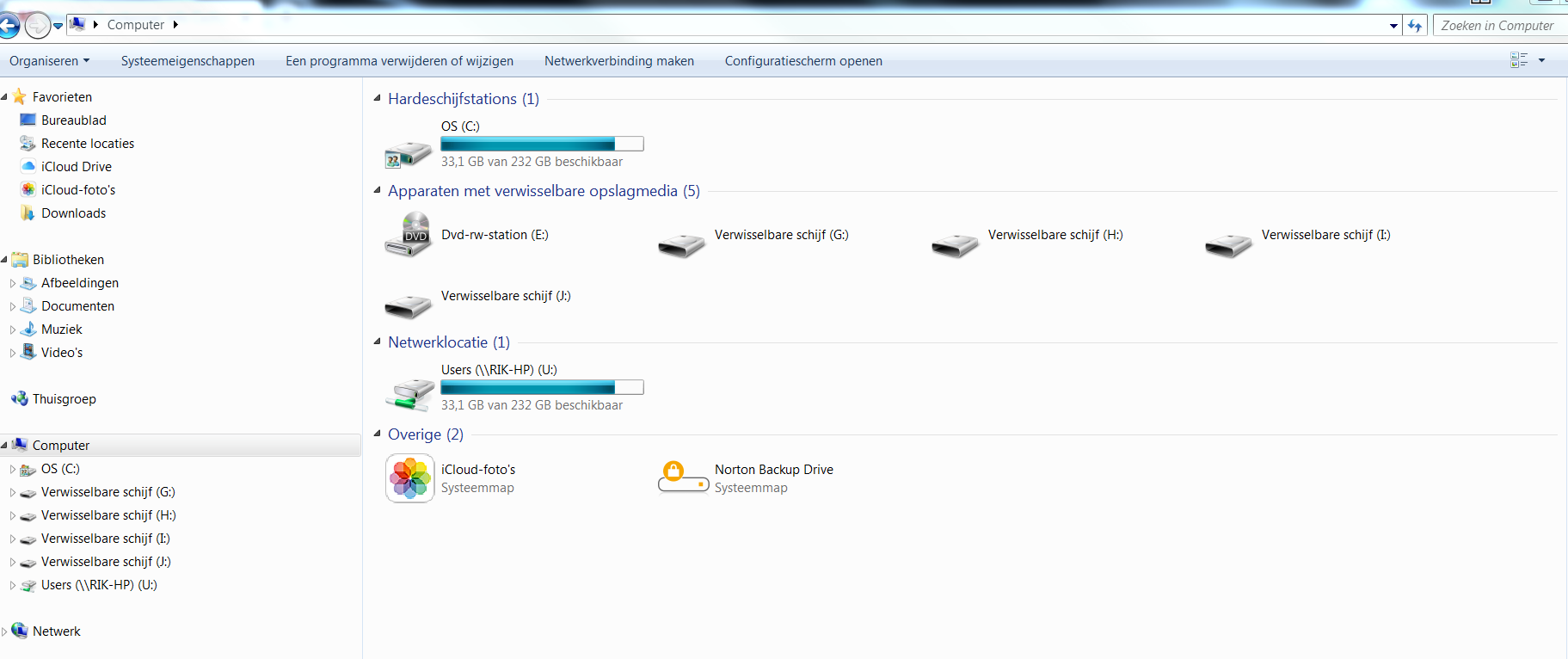Click Configuratiescherm openen
The image size is (1568, 659).
point(803,61)
